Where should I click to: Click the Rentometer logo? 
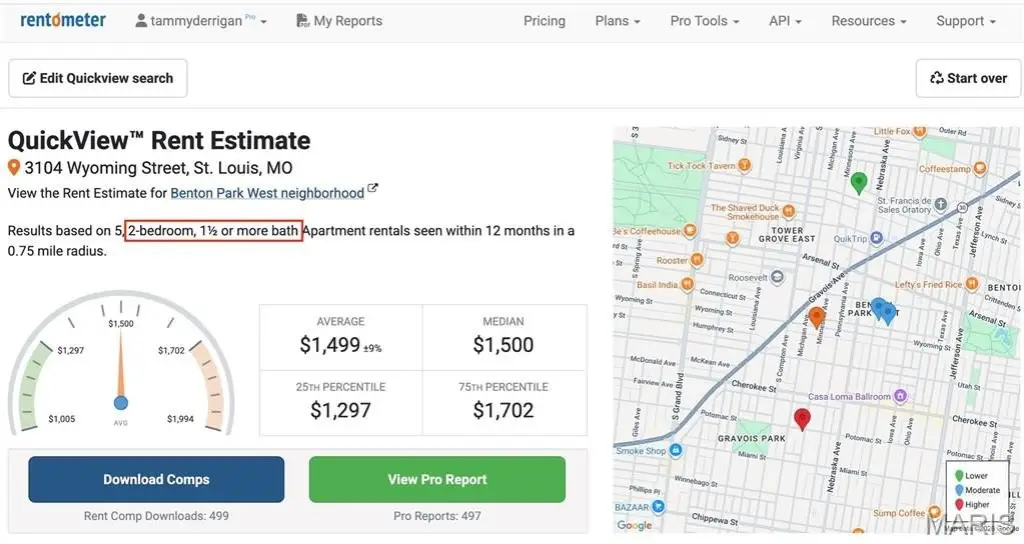(x=63, y=20)
